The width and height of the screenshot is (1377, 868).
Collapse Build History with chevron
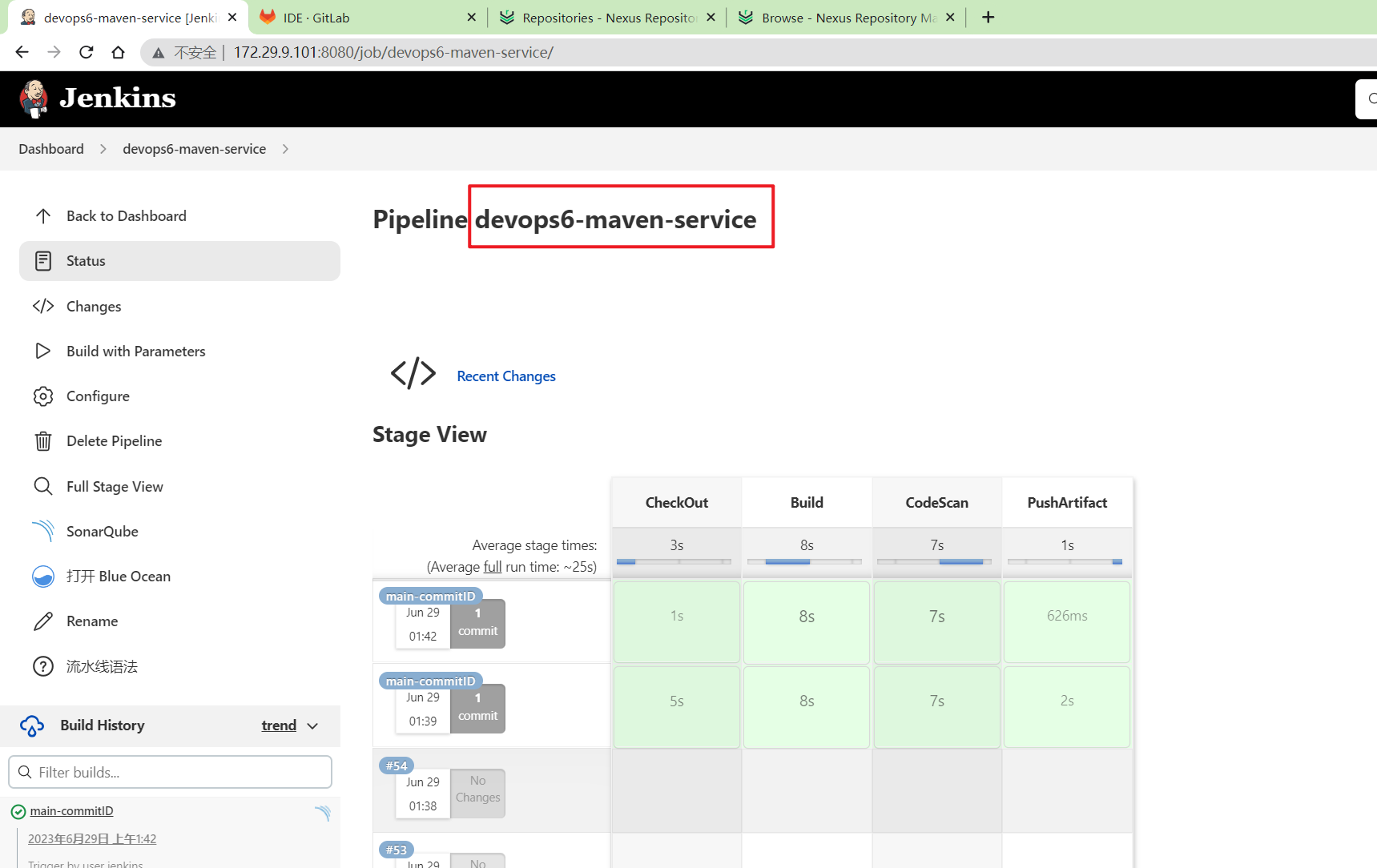(313, 725)
